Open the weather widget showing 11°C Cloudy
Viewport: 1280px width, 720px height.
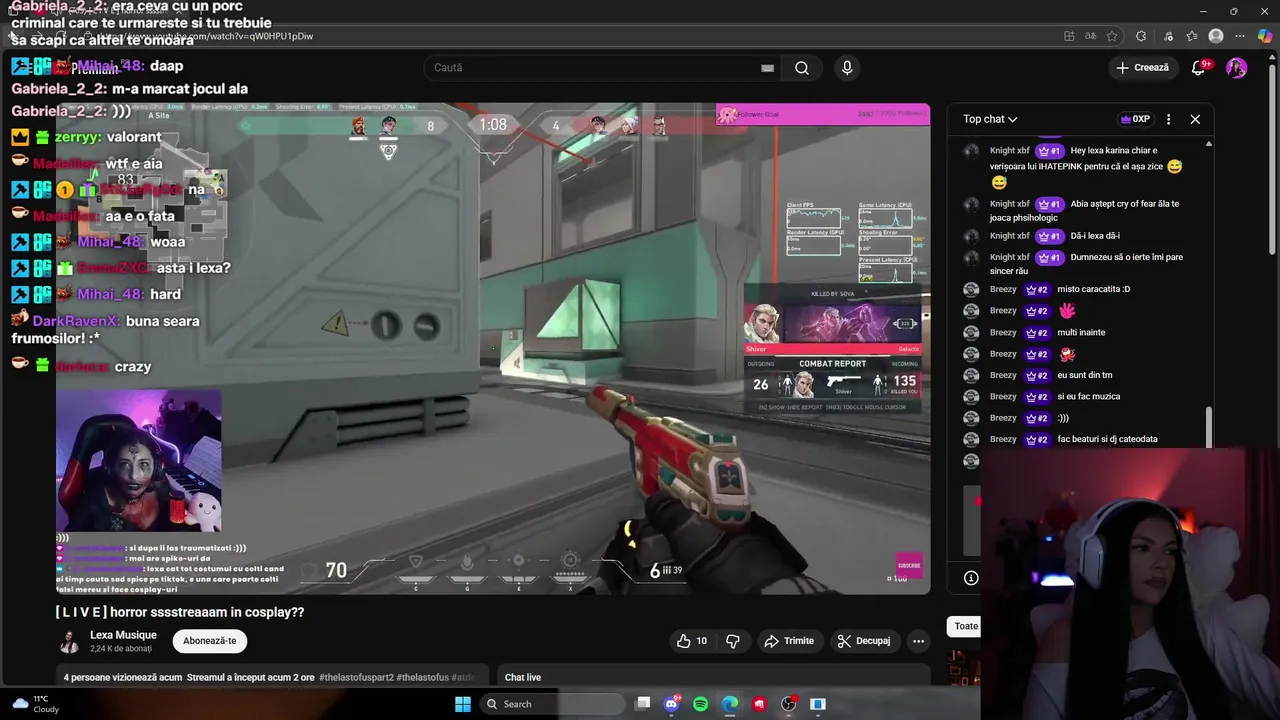(x=34, y=704)
